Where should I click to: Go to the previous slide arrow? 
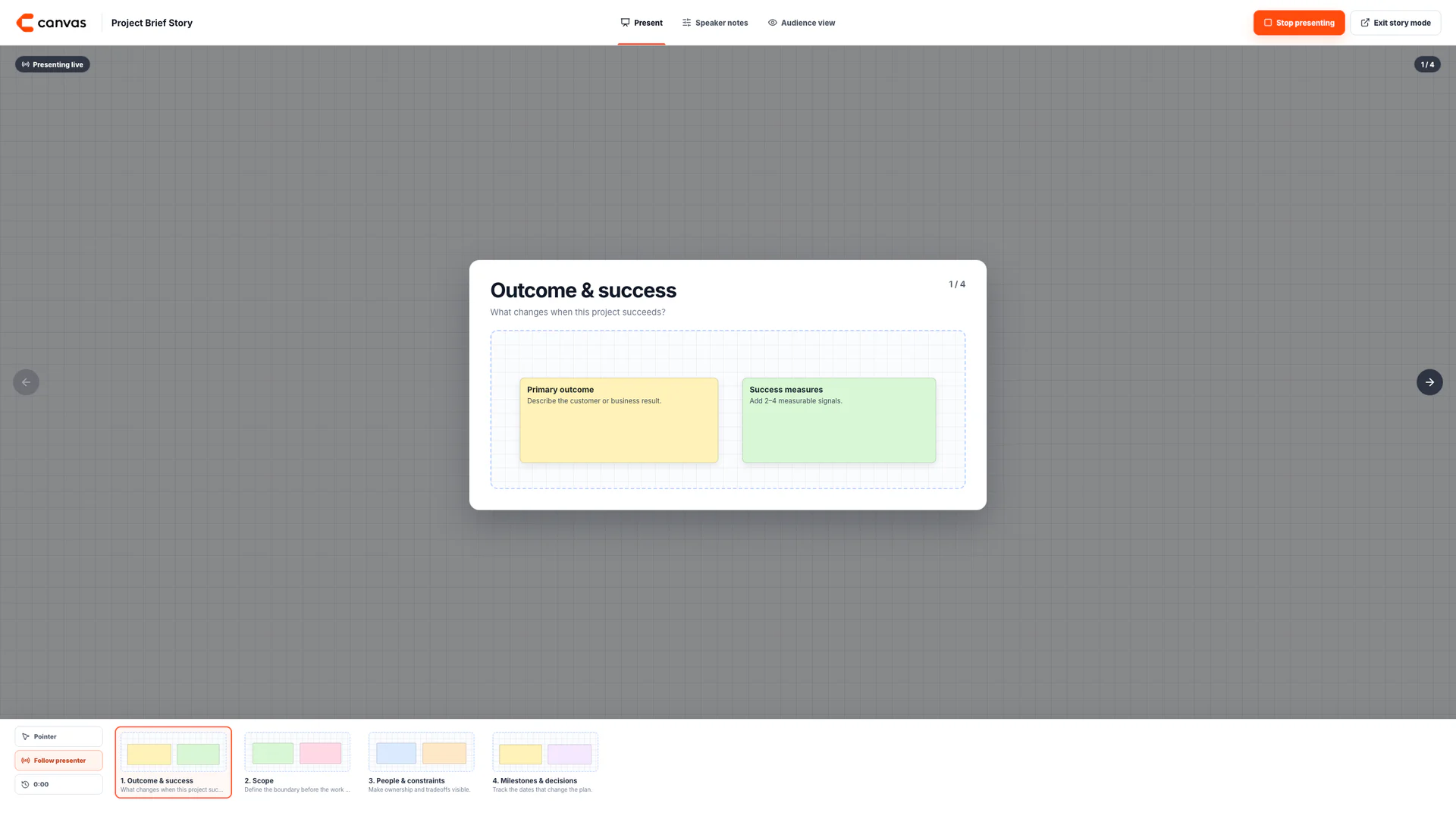pyautogui.click(x=27, y=382)
